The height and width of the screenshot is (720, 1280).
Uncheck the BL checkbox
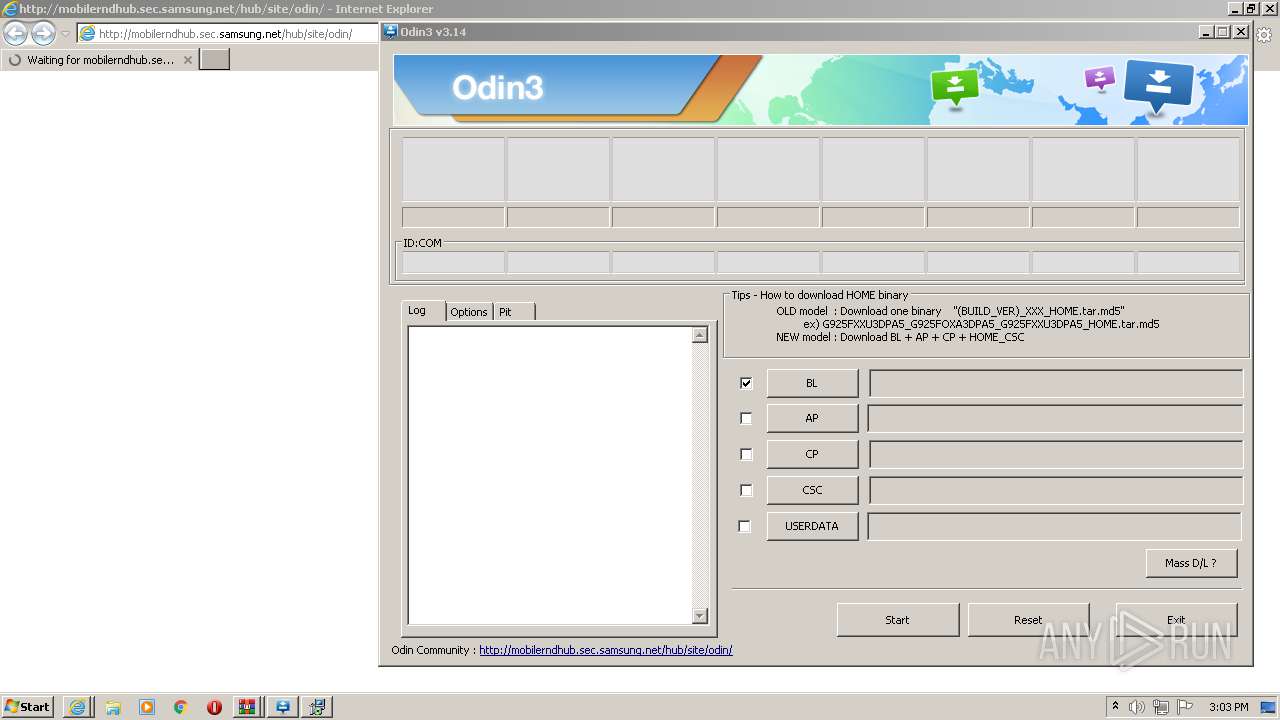click(x=746, y=383)
